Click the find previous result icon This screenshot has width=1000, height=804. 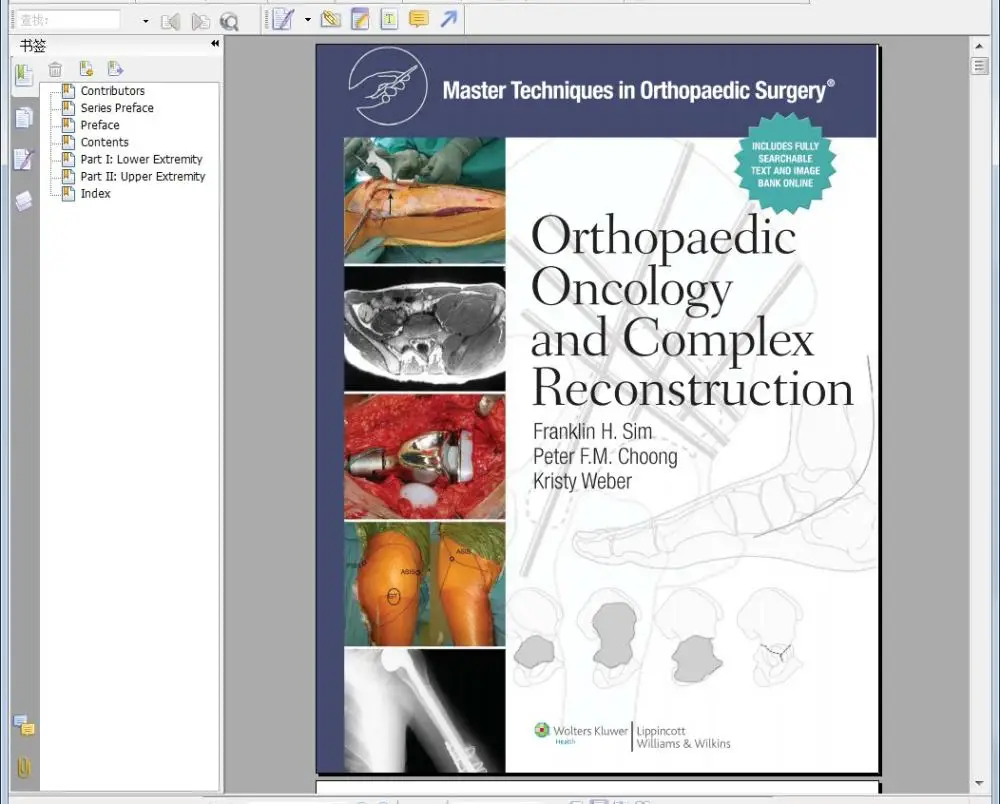(170, 22)
